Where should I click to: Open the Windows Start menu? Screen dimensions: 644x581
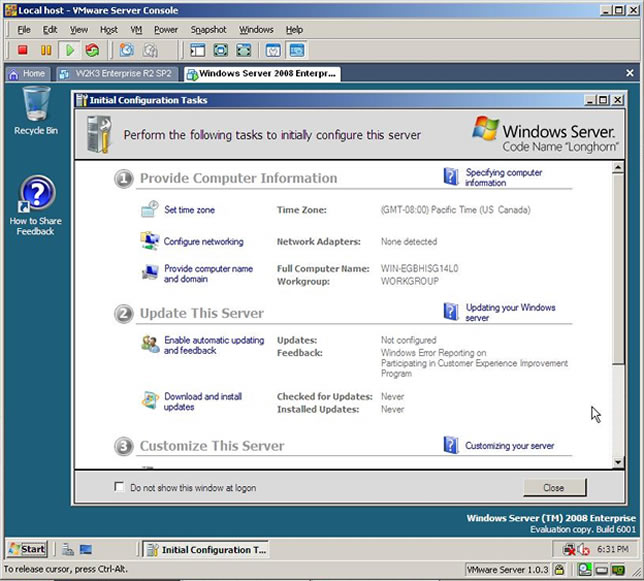point(27,549)
